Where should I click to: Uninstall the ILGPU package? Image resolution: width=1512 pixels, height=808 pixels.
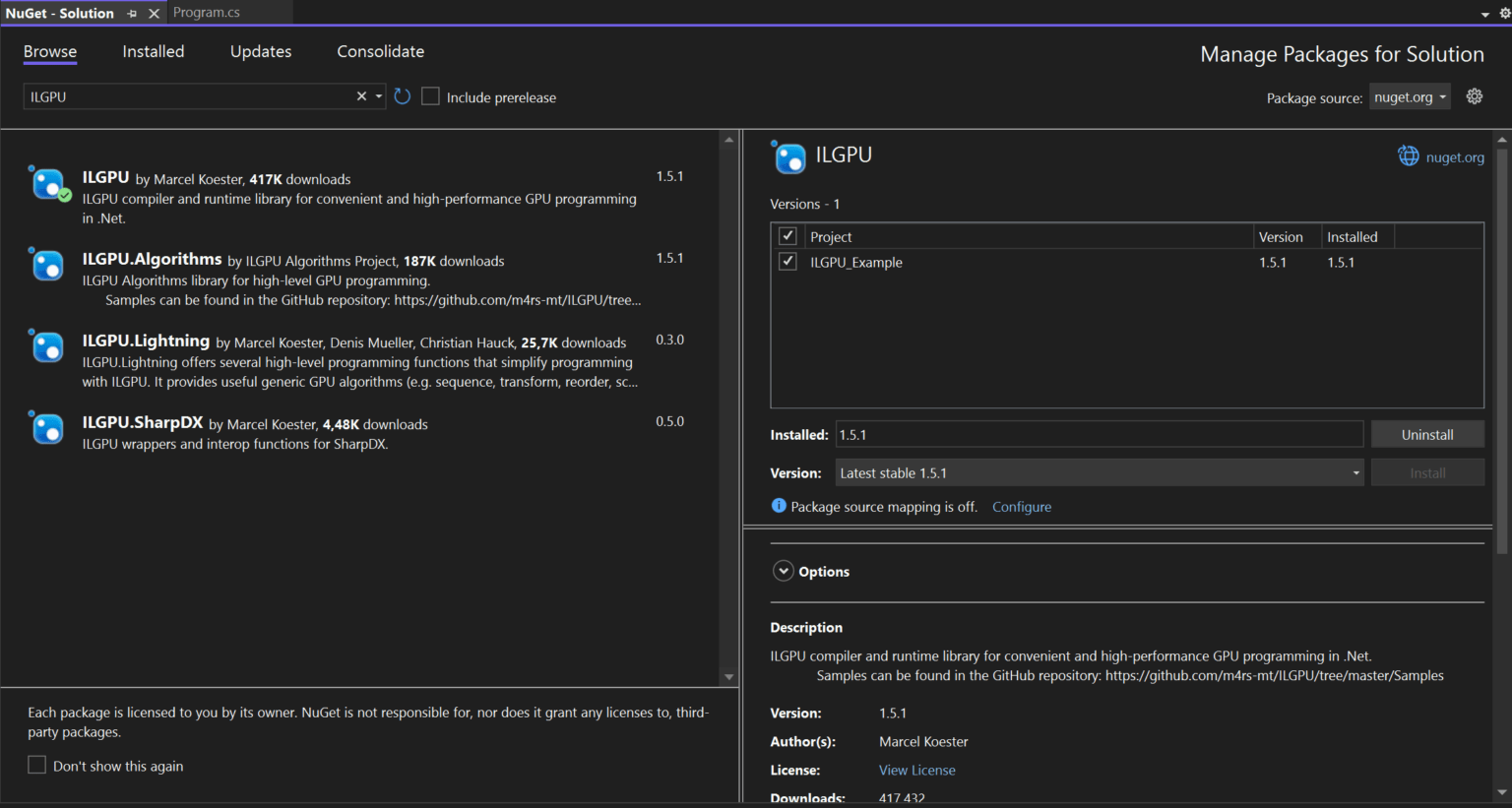(x=1426, y=433)
